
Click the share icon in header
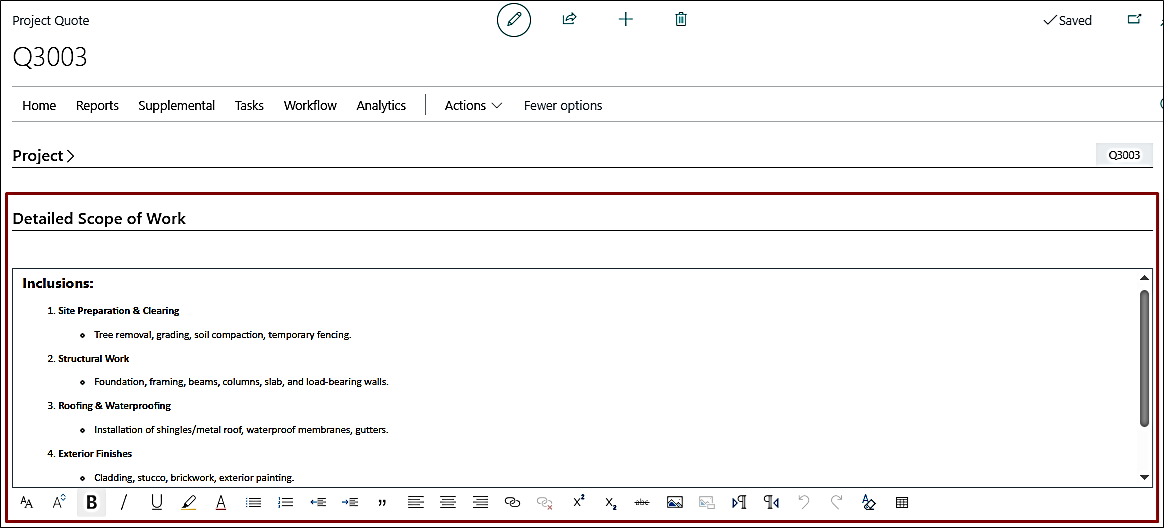coord(570,19)
